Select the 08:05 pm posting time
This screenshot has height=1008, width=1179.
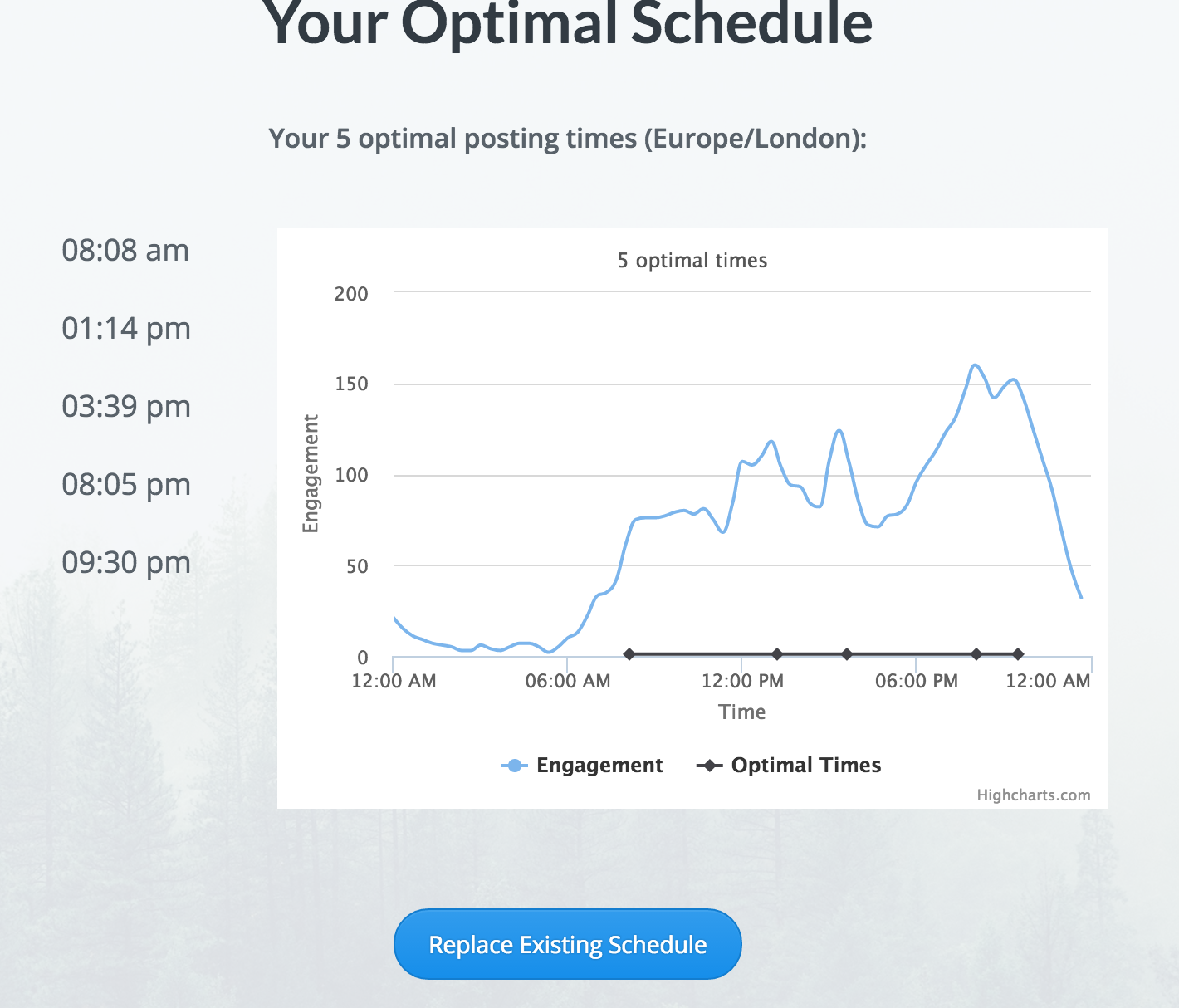point(126,484)
